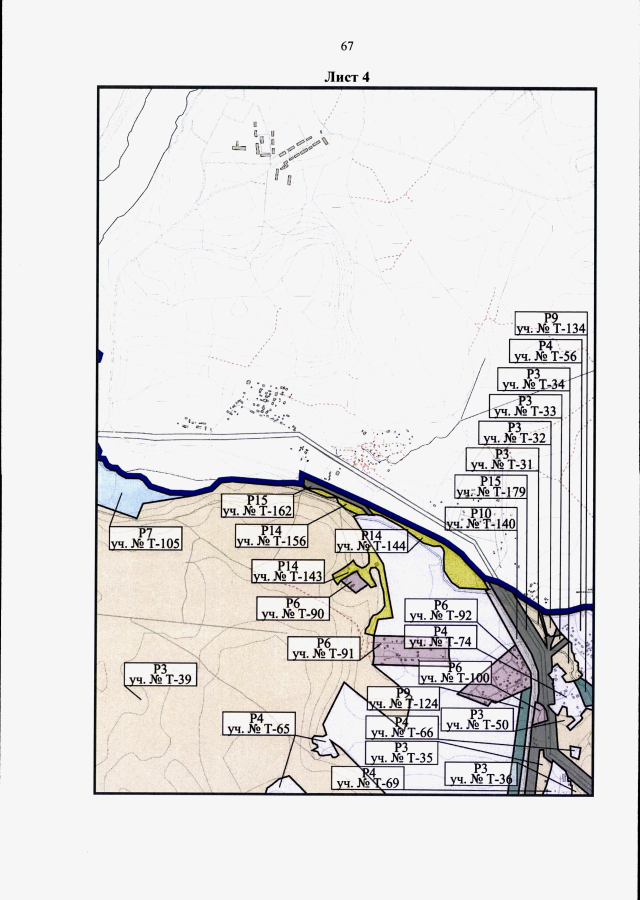This screenshot has width=640, height=900.
Task: Click the P15 уч. № Т-179 label
Action: tap(491, 486)
